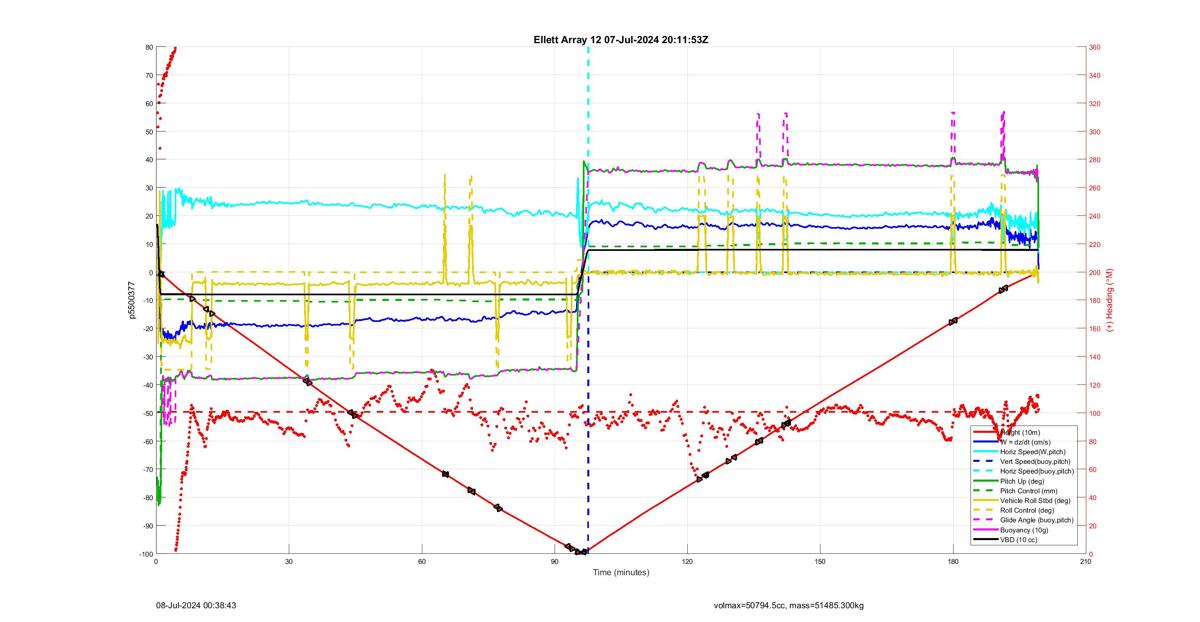Click the x-axis tick label '120'
This screenshot has width=1200, height=622.
(x=687, y=562)
